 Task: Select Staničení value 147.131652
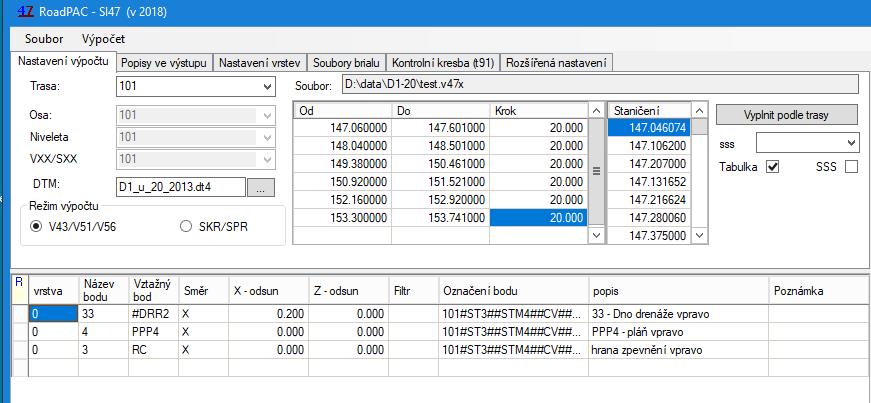click(x=649, y=181)
